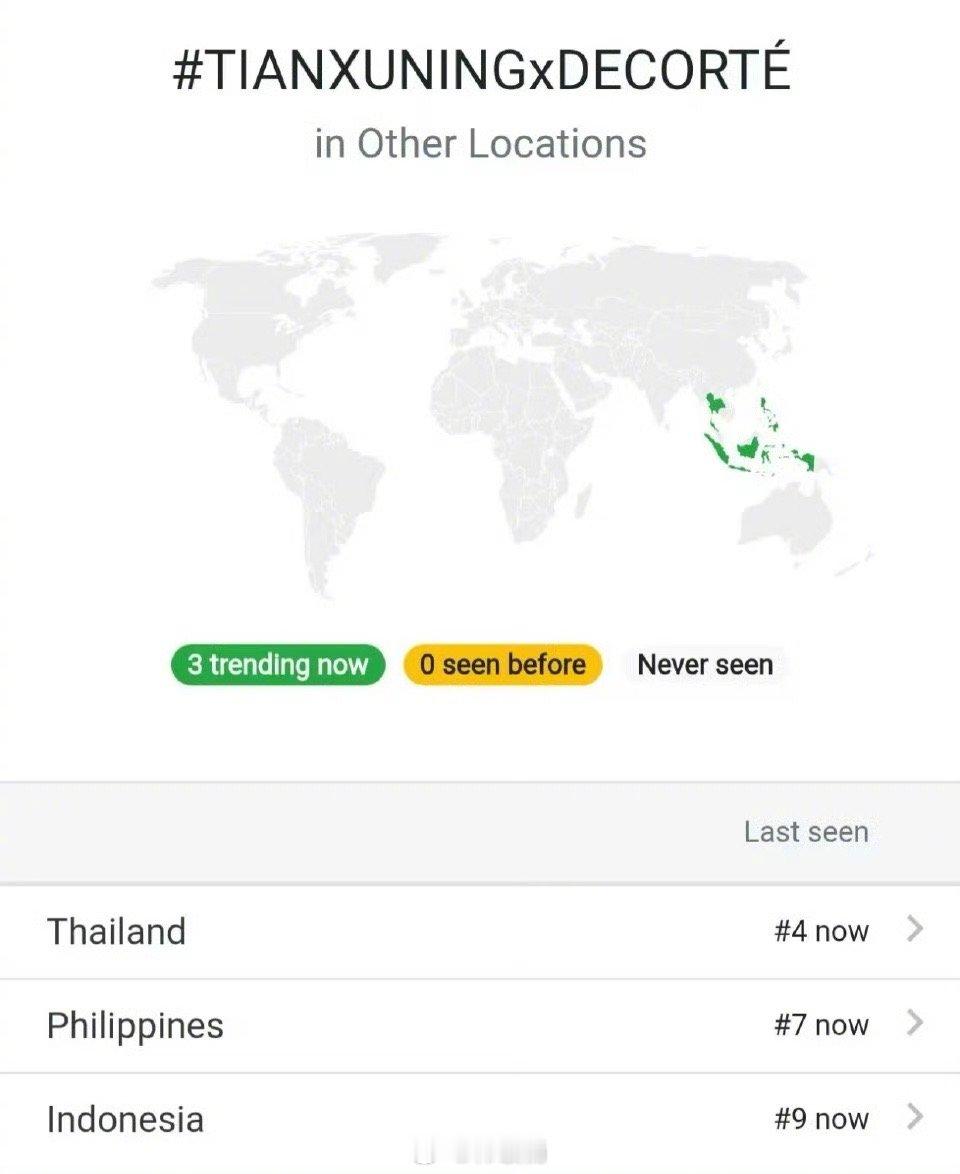Image resolution: width=960 pixels, height=1174 pixels.
Task: Click Australia on the world map
Action: tap(788, 515)
